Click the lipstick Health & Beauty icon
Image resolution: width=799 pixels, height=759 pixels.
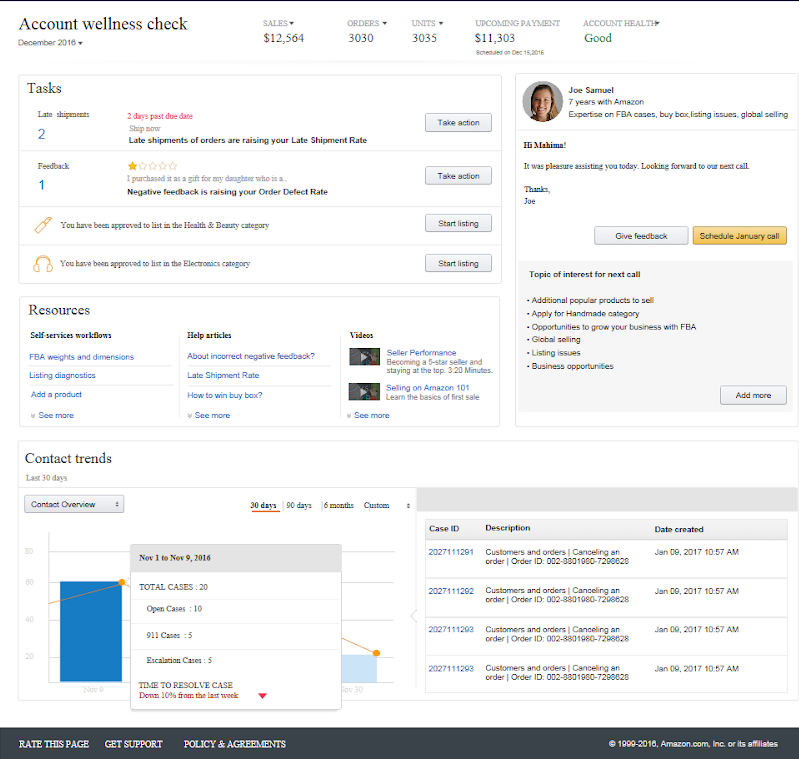click(x=43, y=225)
